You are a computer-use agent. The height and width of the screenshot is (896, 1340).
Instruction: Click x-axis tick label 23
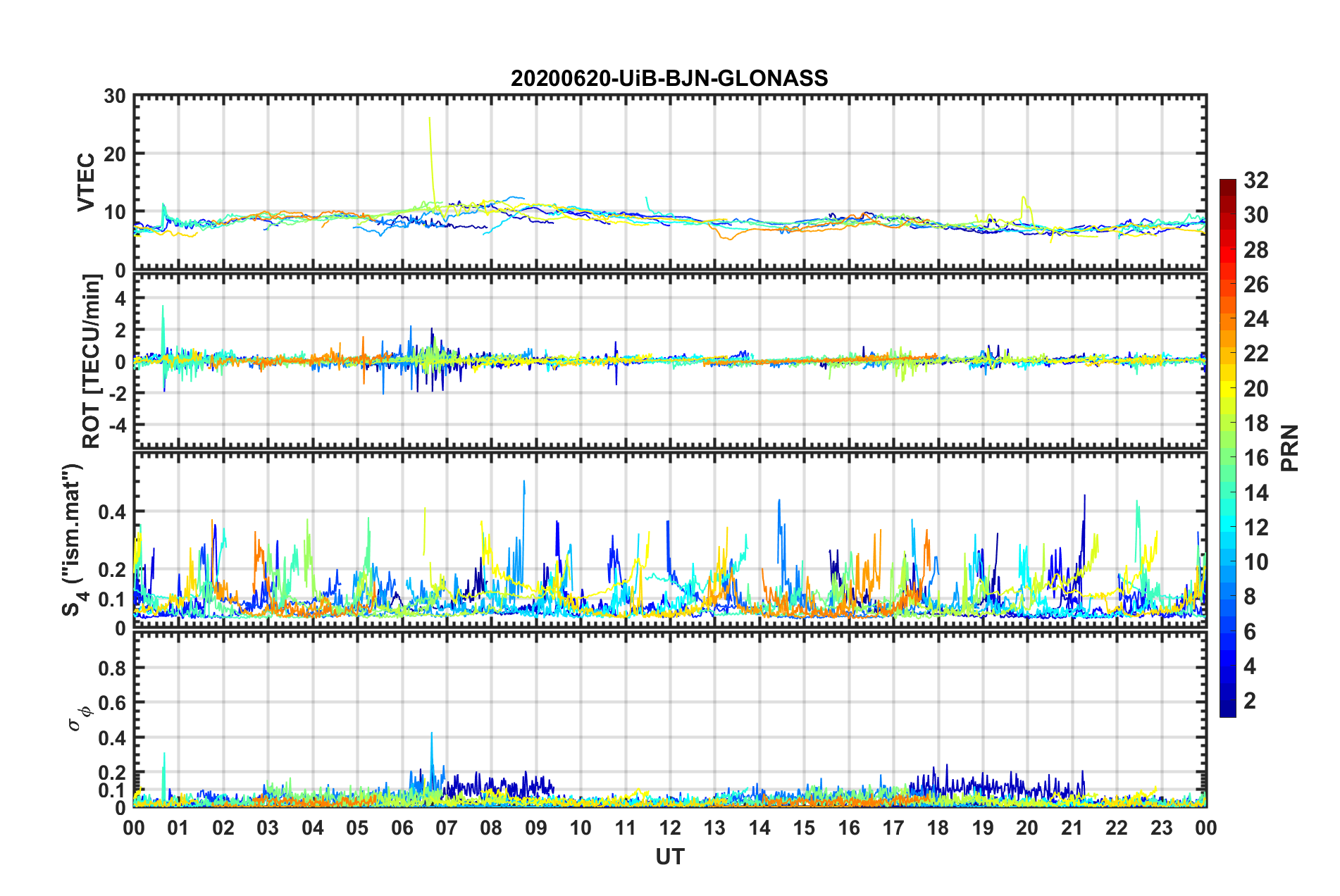1162,828
